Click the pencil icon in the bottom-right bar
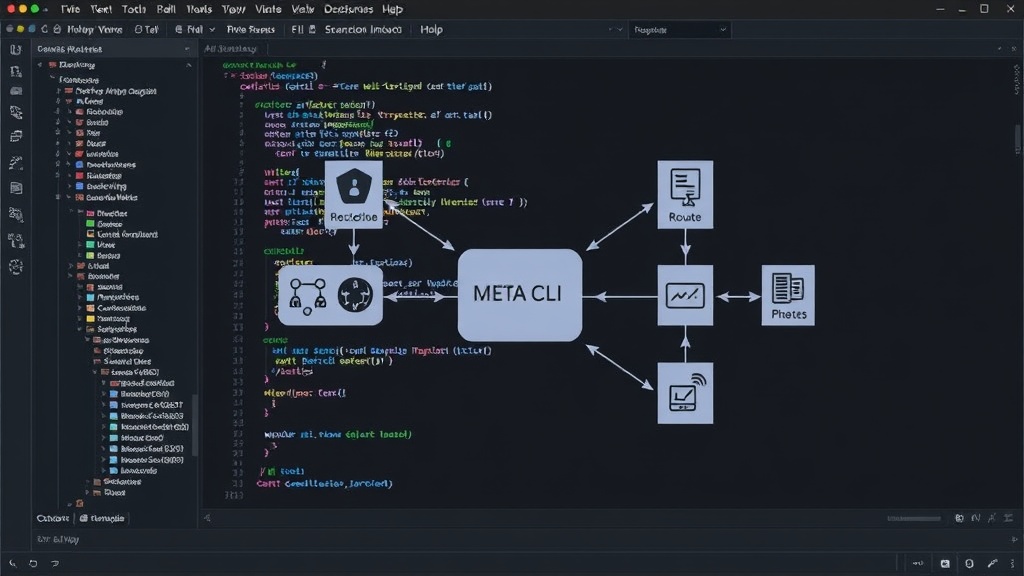1024x576 pixels. [x=993, y=563]
